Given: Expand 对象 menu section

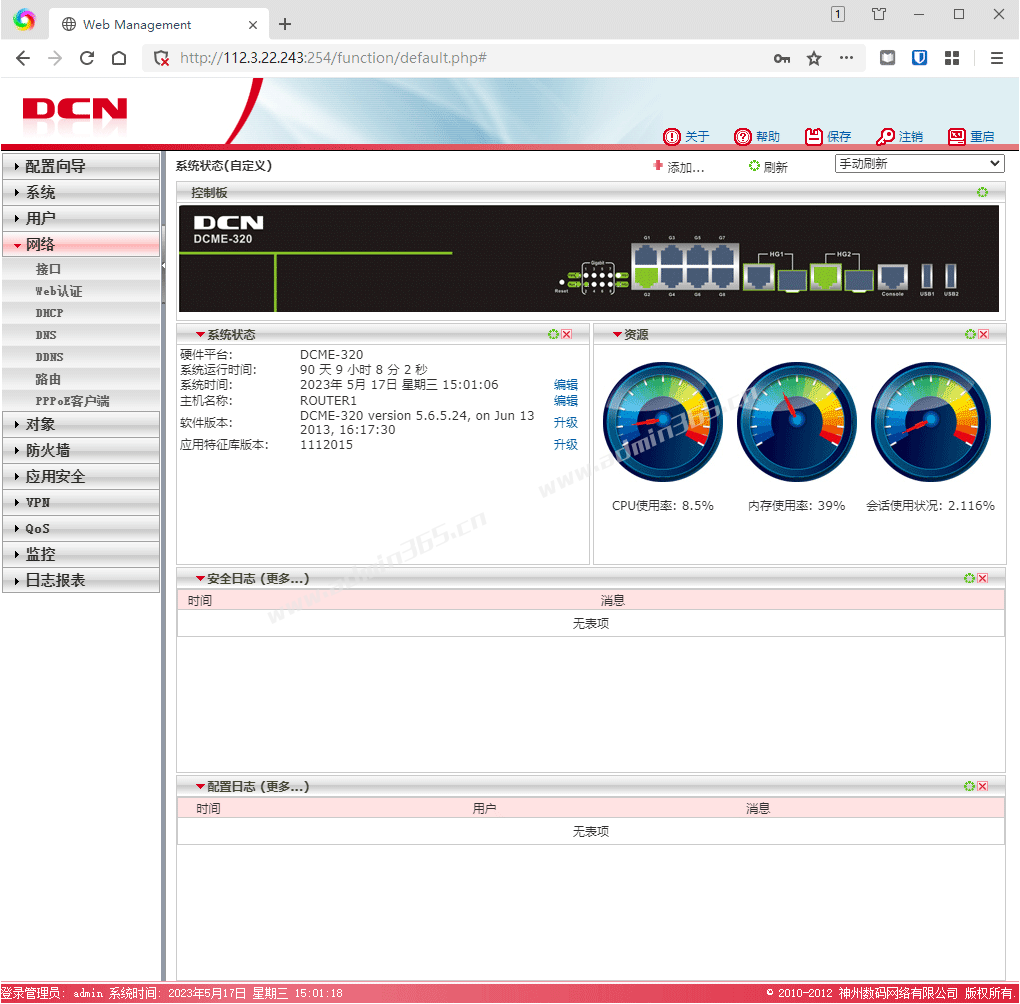Looking at the screenshot, I should (81, 424).
